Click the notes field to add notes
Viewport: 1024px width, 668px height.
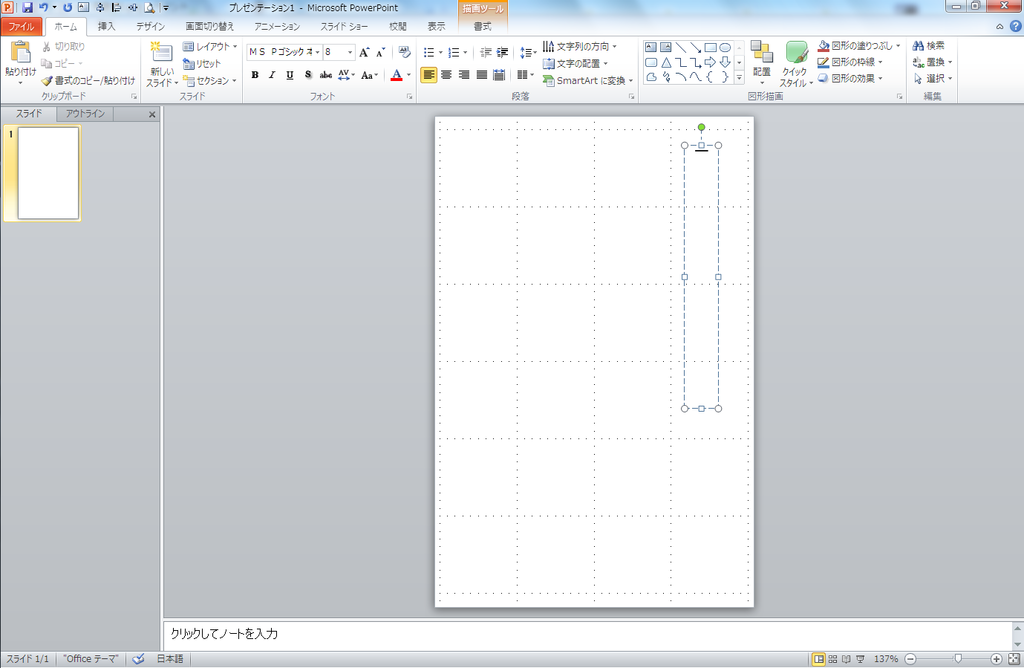coord(588,633)
